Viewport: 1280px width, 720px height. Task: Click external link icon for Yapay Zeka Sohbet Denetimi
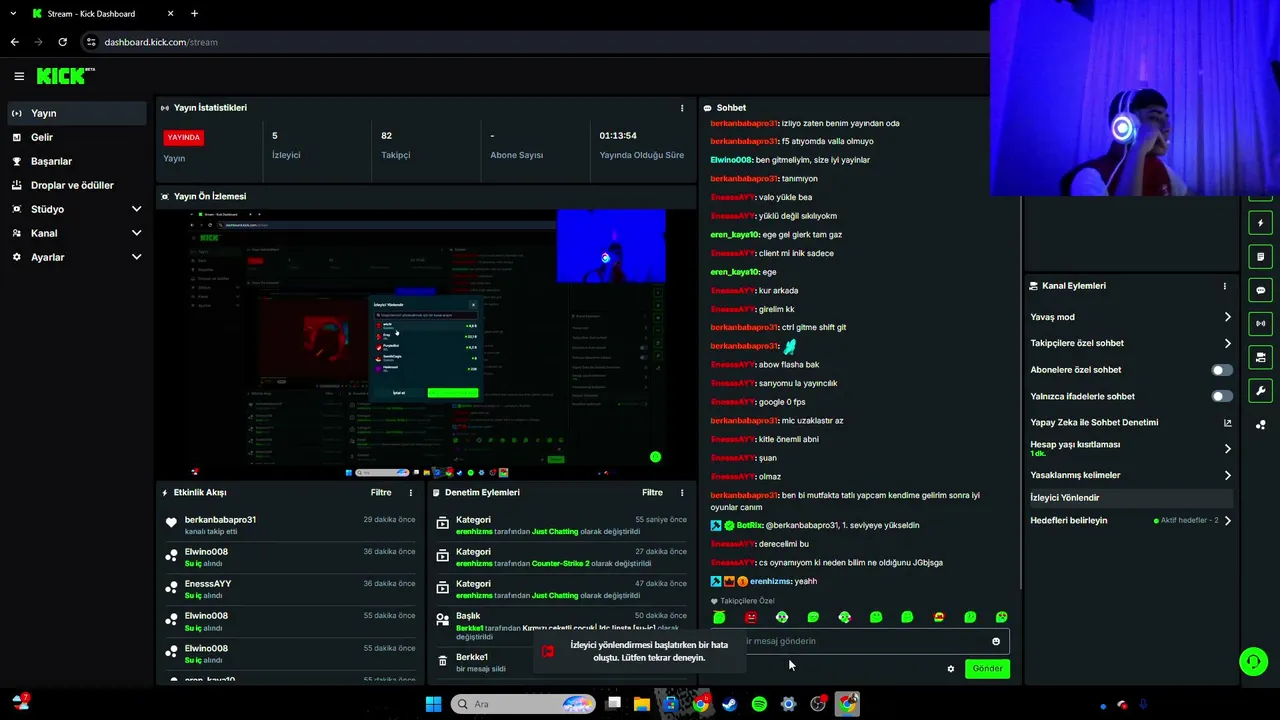pyautogui.click(x=1227, y=423)
